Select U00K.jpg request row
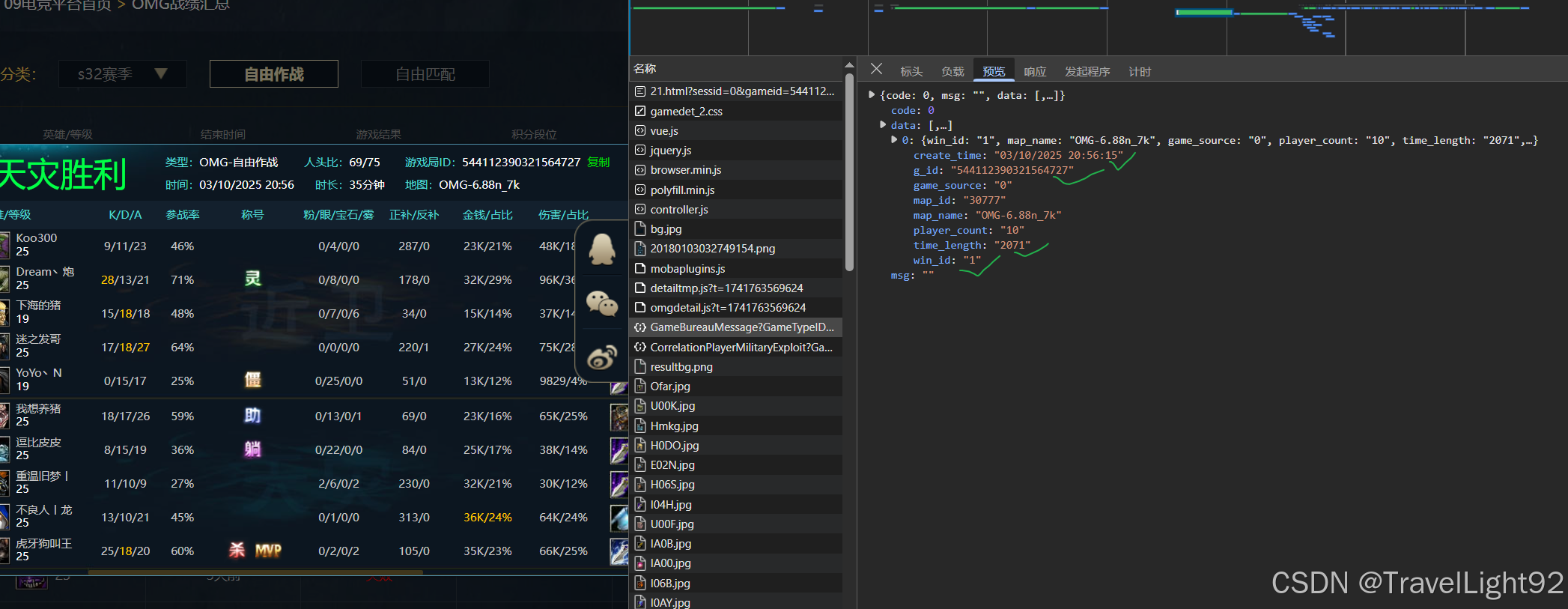The image size is (1568, 609). pyautogui.click(x=737, y=405)
